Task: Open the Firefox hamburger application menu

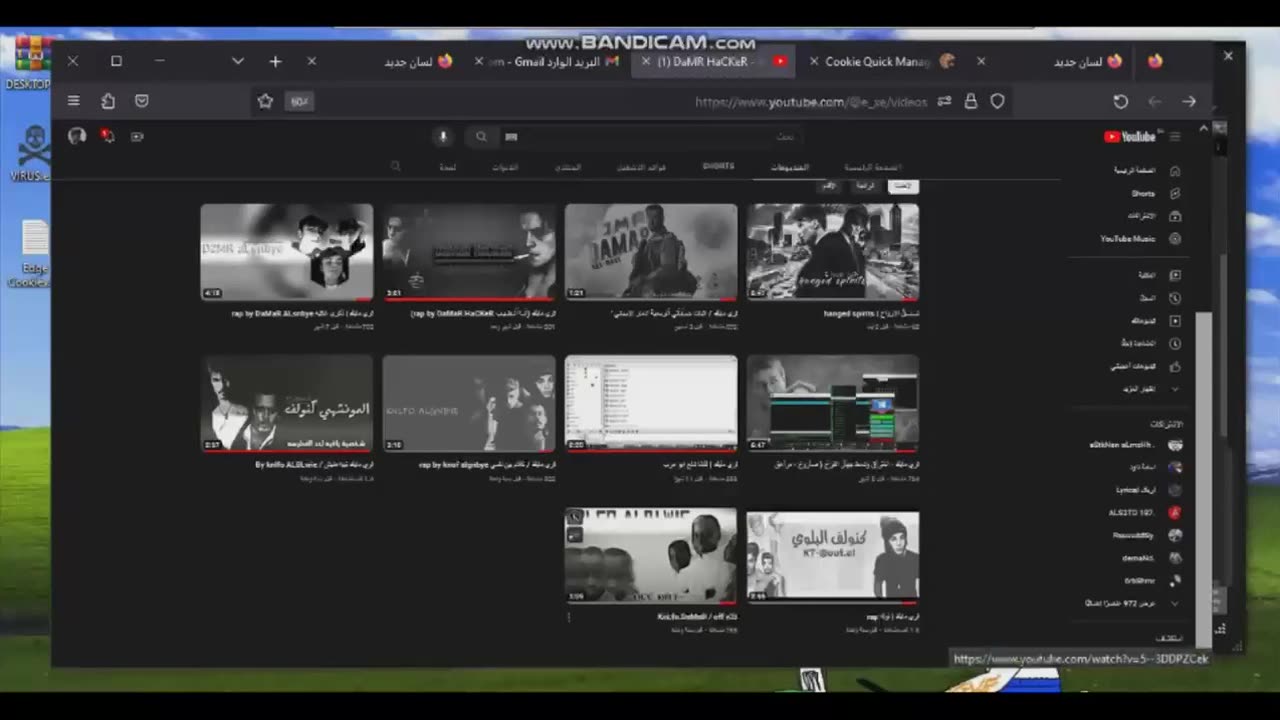Action: [73, 101]
